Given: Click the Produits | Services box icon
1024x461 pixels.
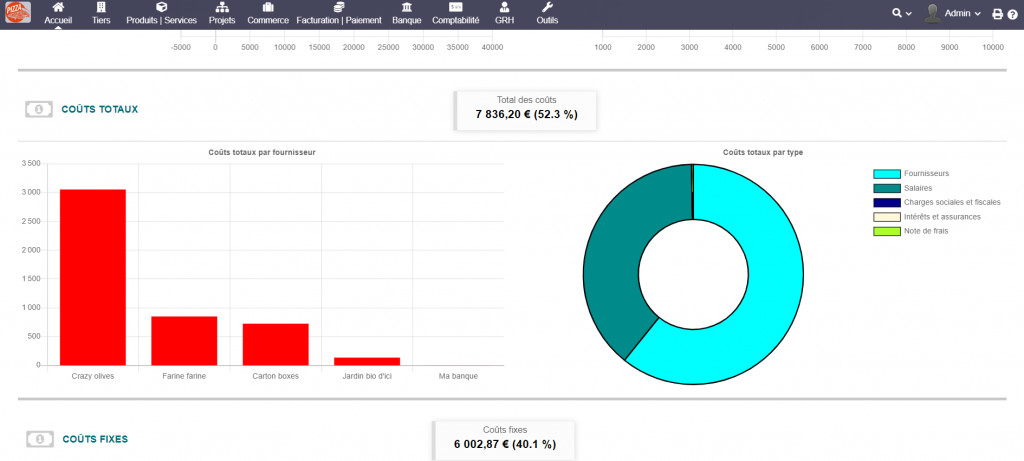Looking at the screenshot, I should tap(161, 8).
